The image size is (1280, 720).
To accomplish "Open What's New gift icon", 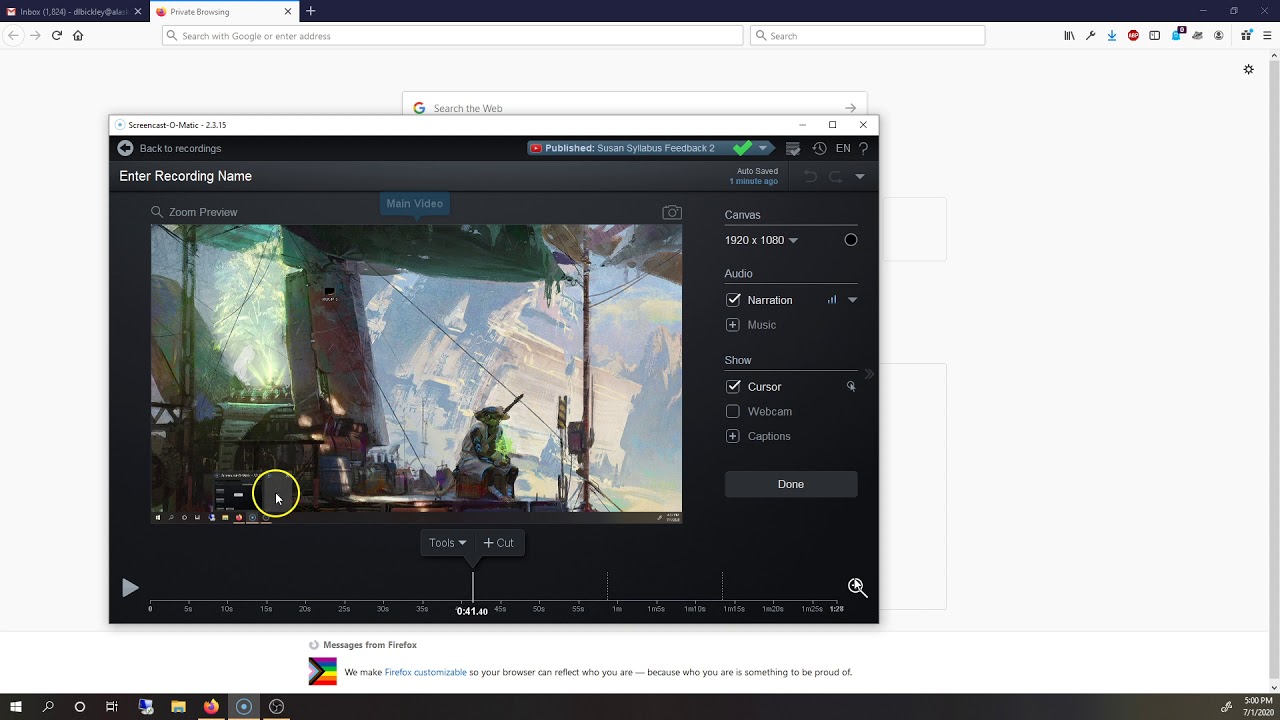I will [x=1246, y=35].
